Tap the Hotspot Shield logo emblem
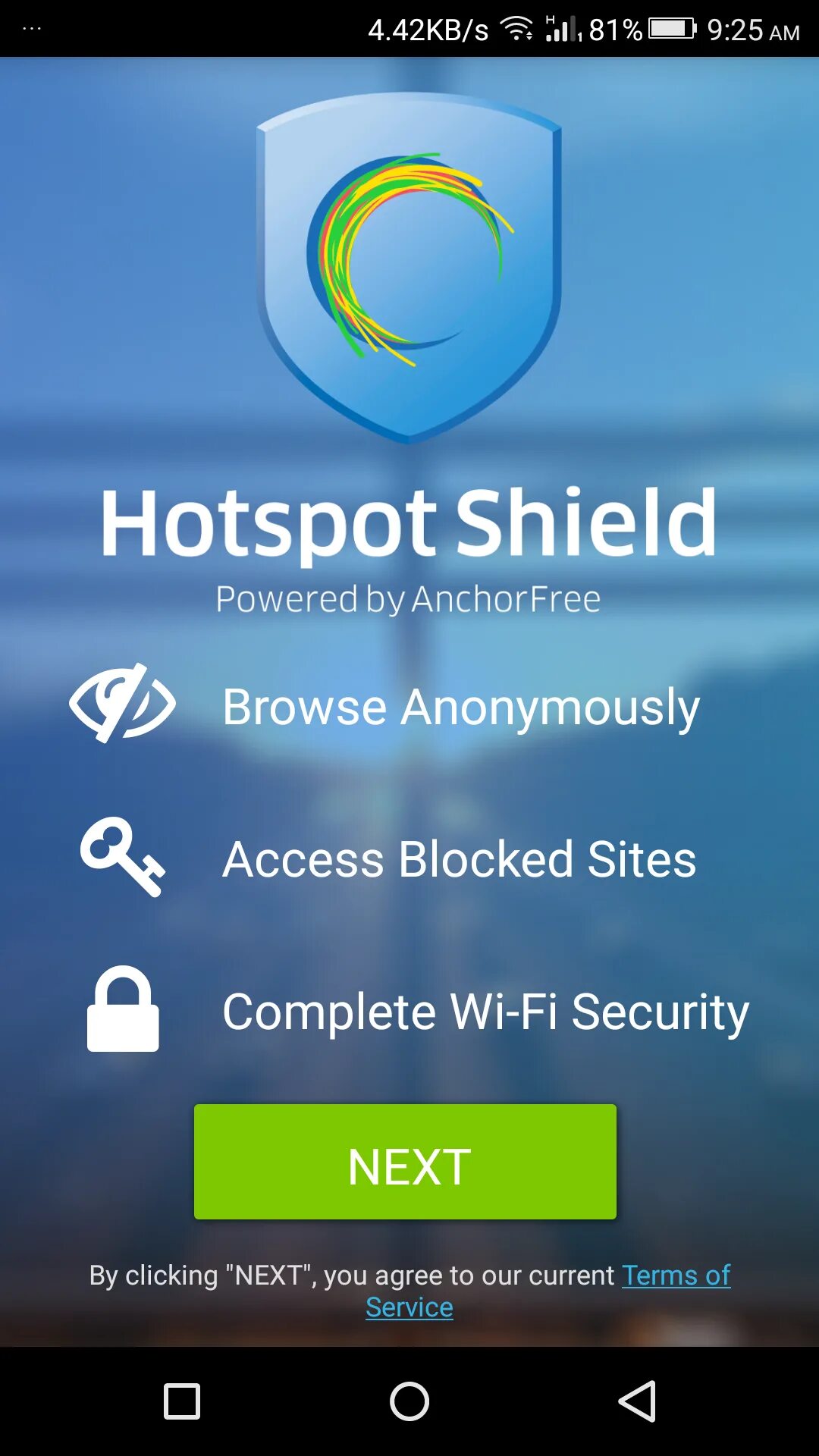The width and height of the screenshot is (819, 1456). pyautogui.click(x=409, y=267)
